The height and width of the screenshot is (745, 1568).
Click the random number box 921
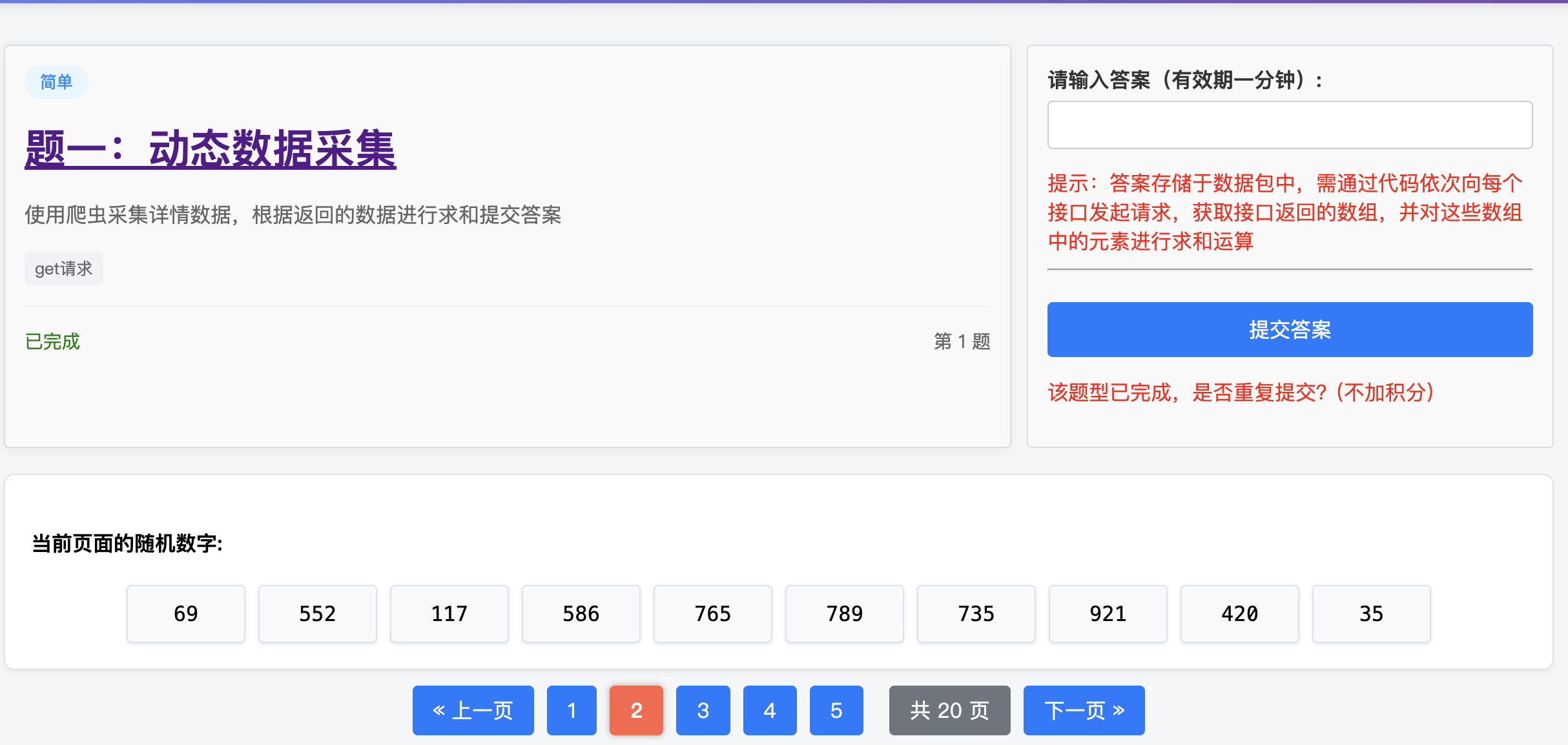(x=1108, y=613)
